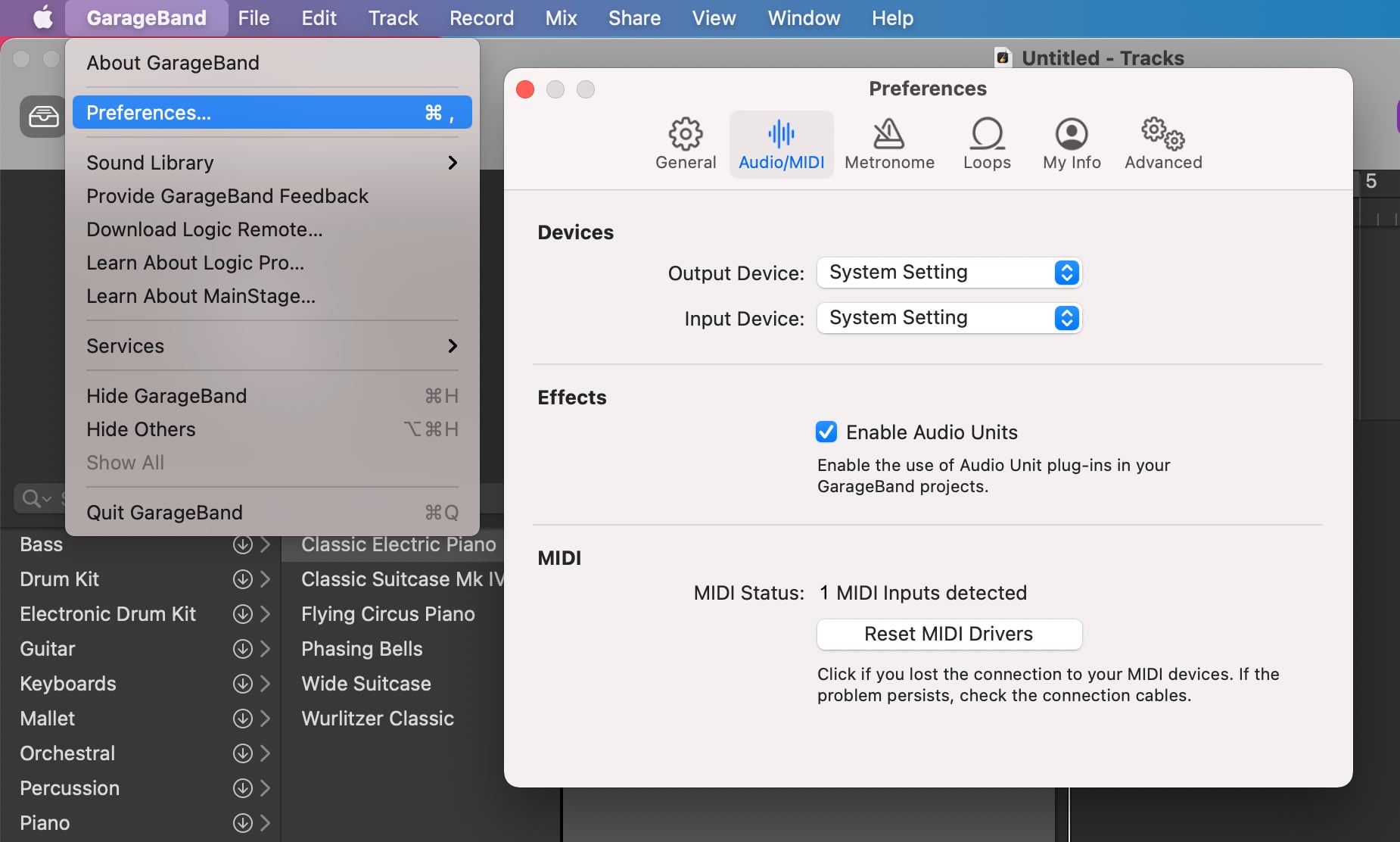Image resolution: width=1400 pixels, height=842 pixels.
Task: Click bar 5 on timeline ruler
Action: [1370, 182]
